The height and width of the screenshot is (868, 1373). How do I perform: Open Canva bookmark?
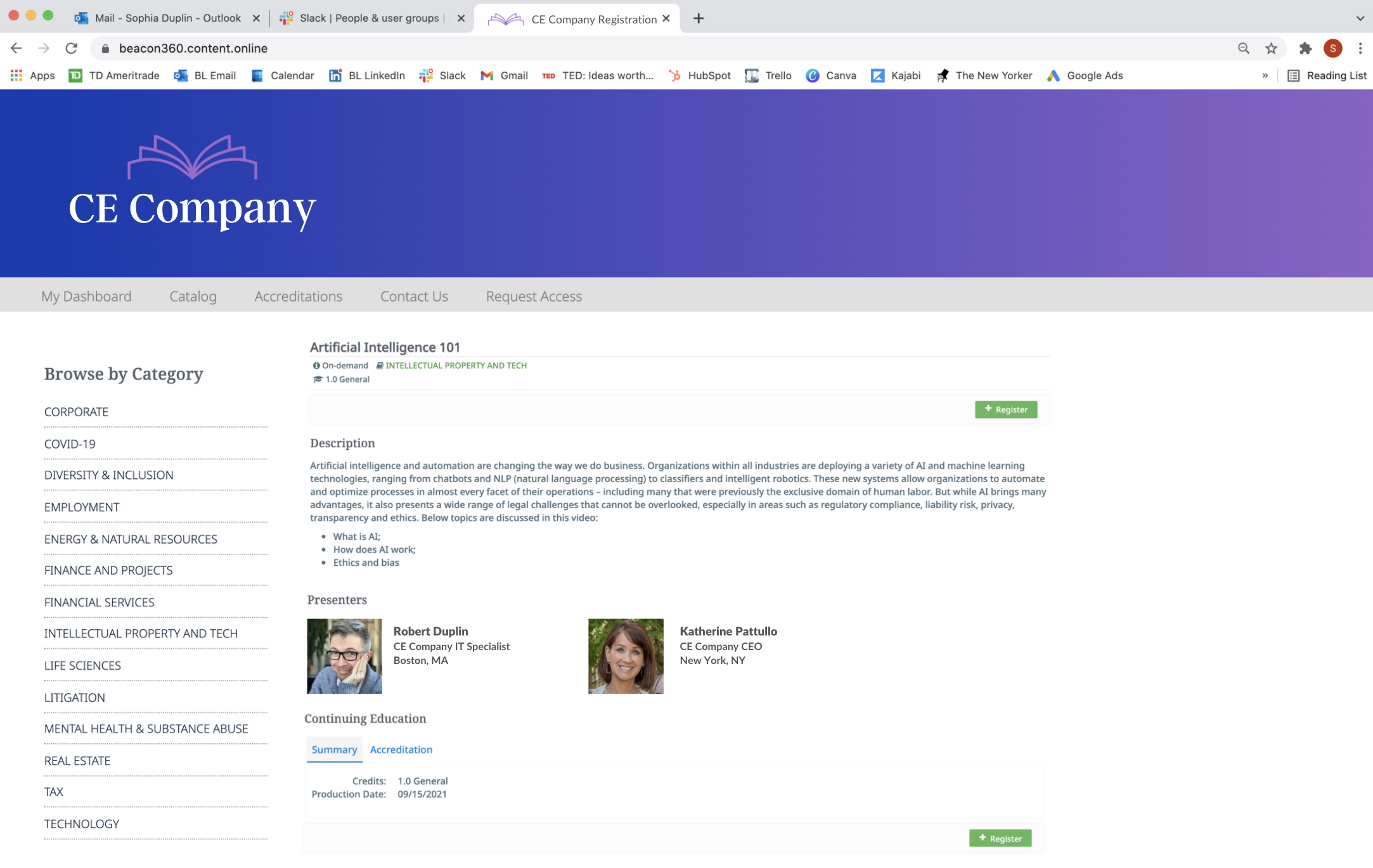click(831, 75)
